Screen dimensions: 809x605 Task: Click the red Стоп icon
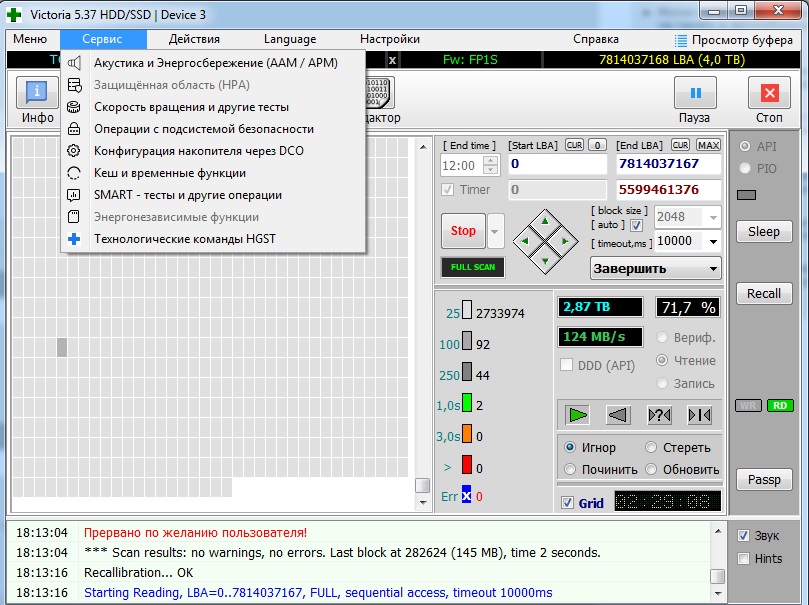pyautogui.click(x=769, y=93)
